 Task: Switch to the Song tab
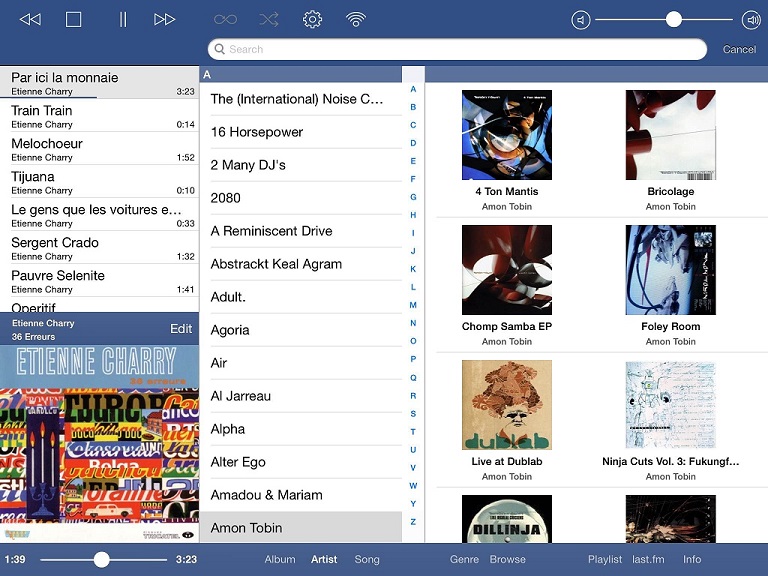[367, 559]
